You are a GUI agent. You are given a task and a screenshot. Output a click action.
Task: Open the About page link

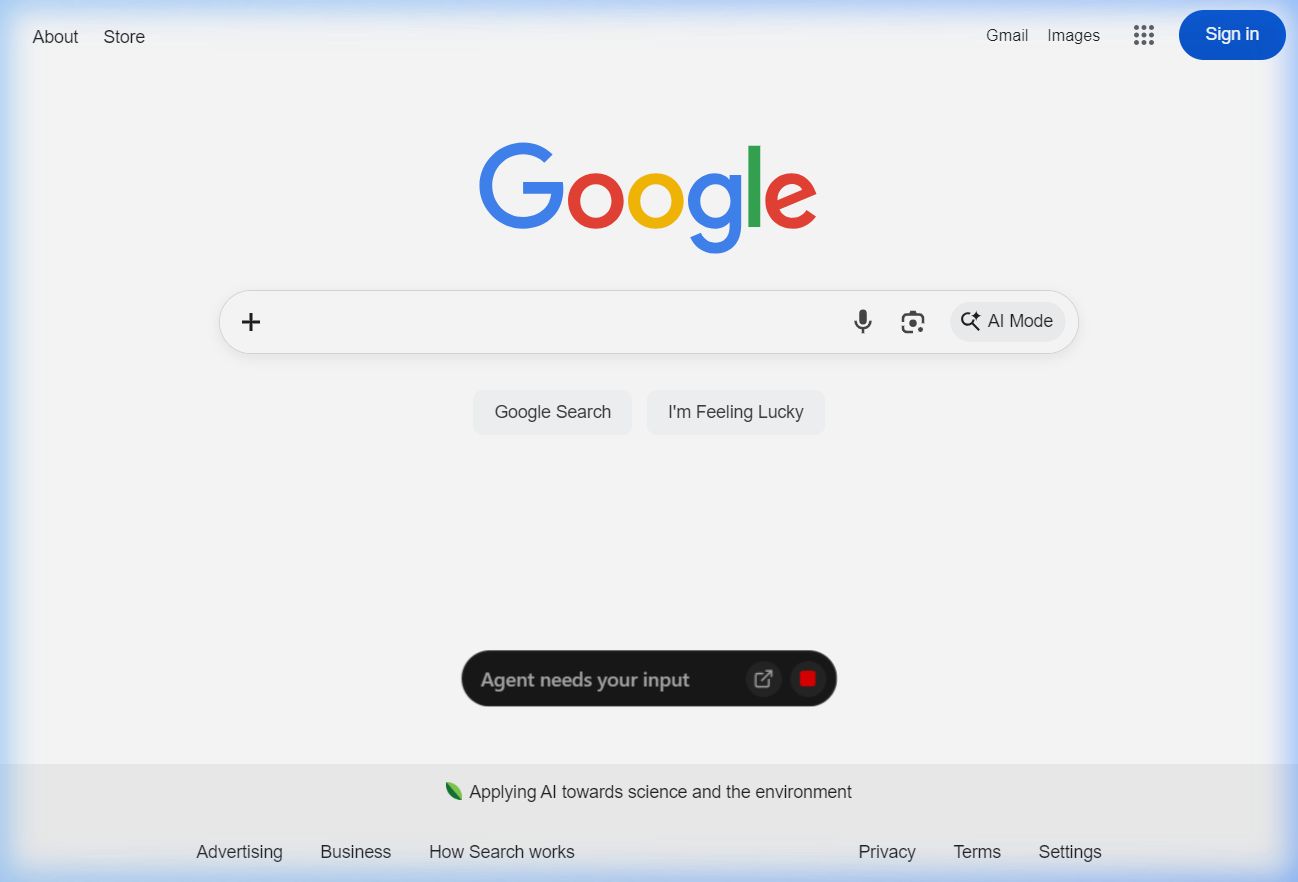coord(55,37)
